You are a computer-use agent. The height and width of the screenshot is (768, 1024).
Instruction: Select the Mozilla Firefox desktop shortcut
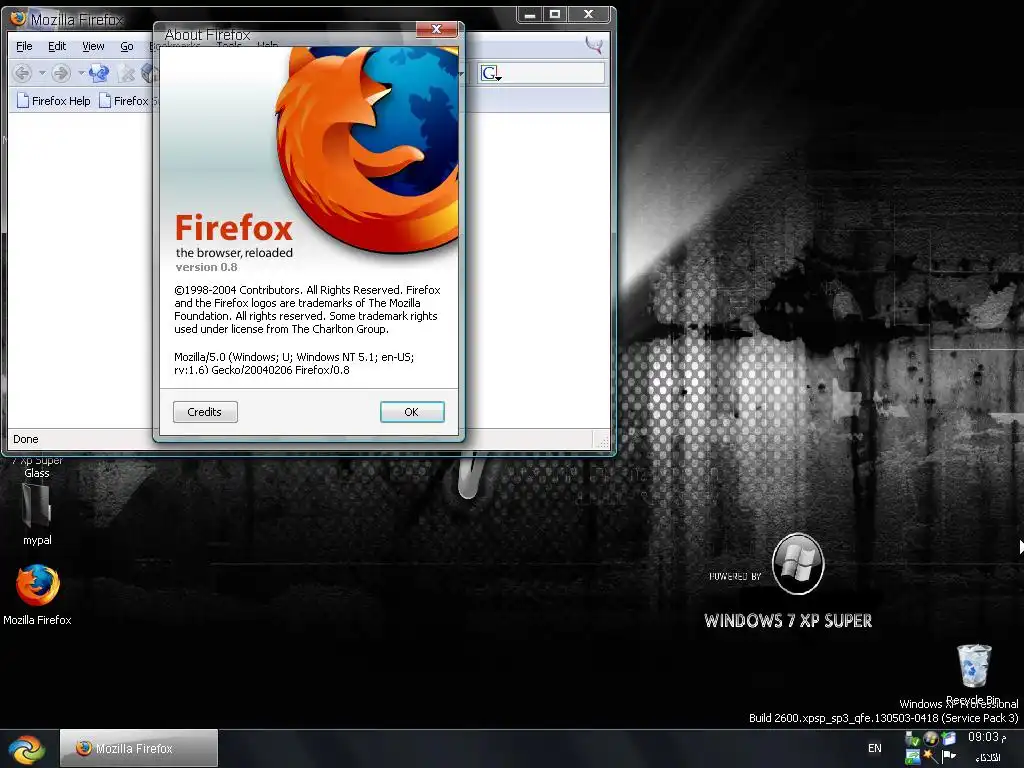point(37,595)
